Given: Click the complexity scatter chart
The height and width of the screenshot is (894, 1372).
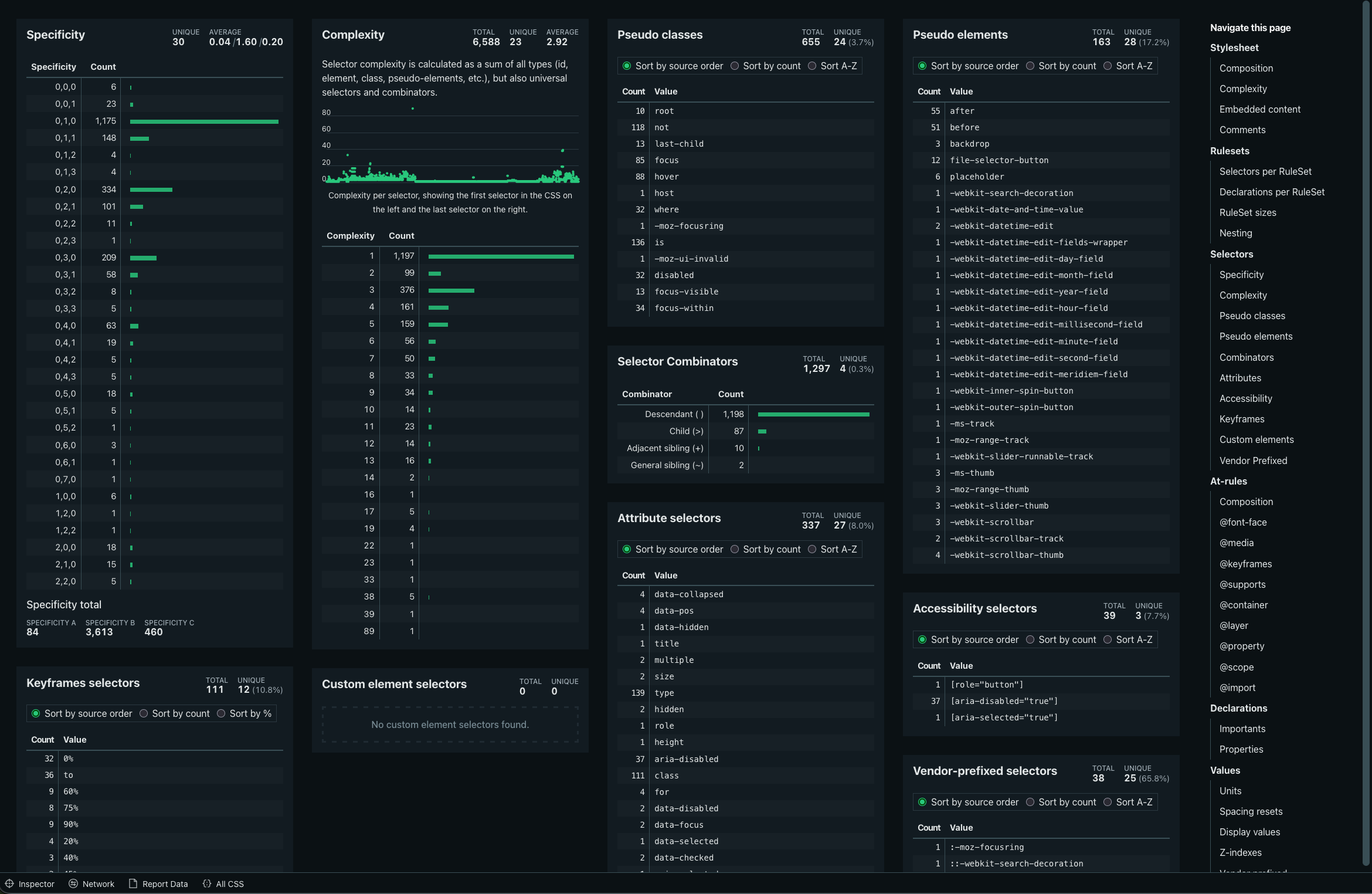Looking at the screenshot, I should click(x=450, y=144).
